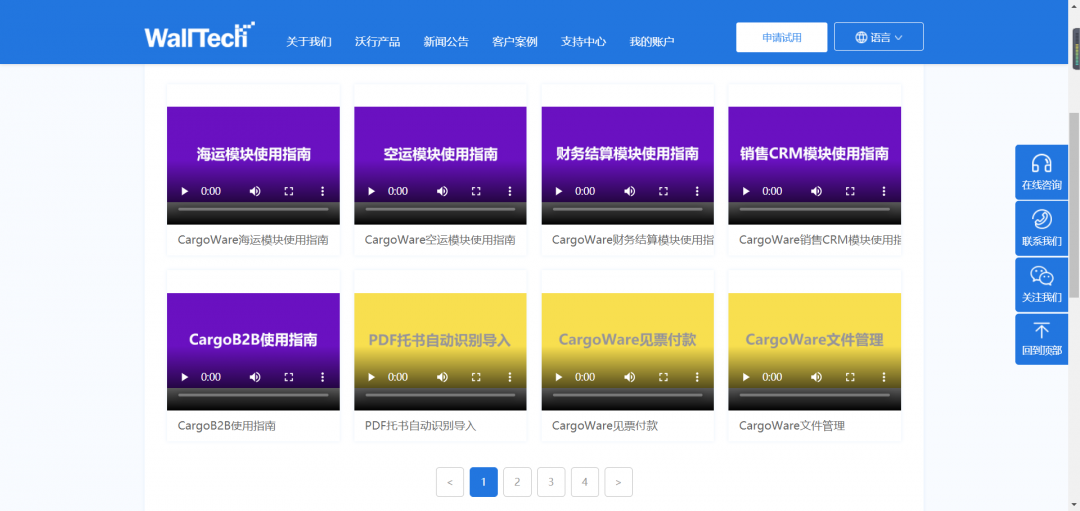Mute the CargoB2B使用指南 video

point(255,377)
